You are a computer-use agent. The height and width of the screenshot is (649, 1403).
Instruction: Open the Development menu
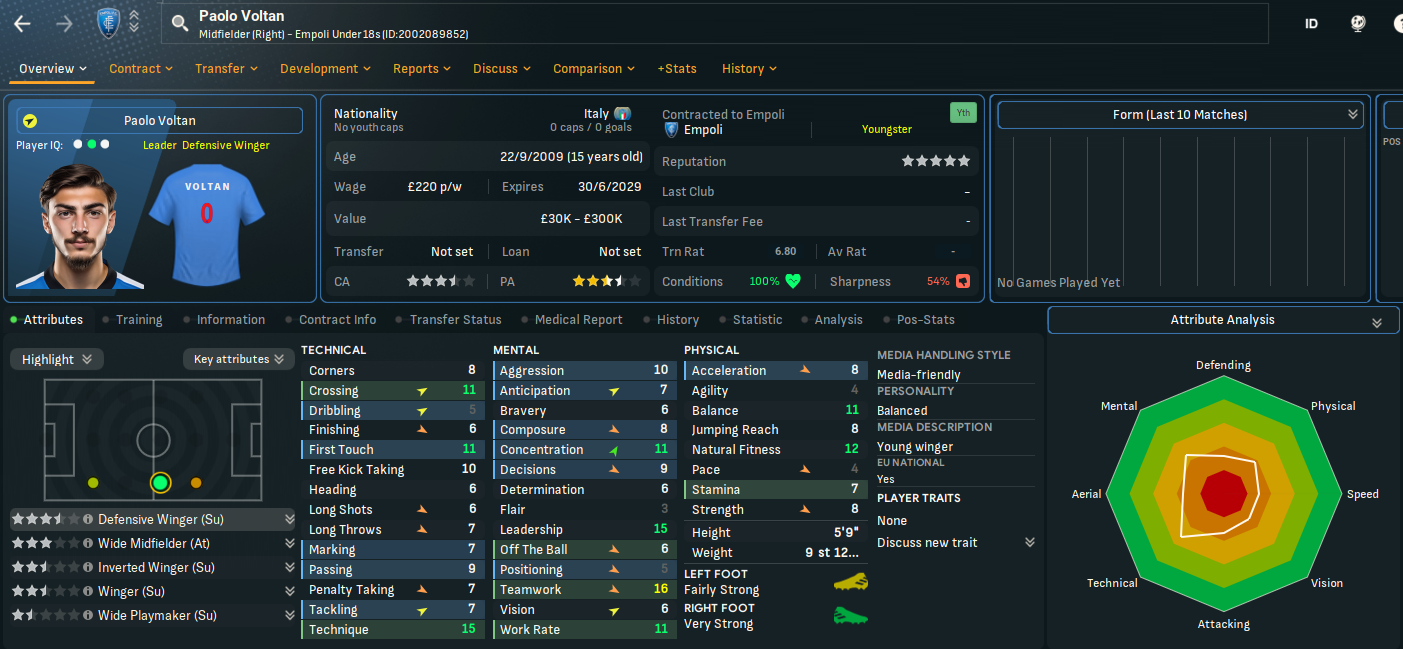click(325, 69)
